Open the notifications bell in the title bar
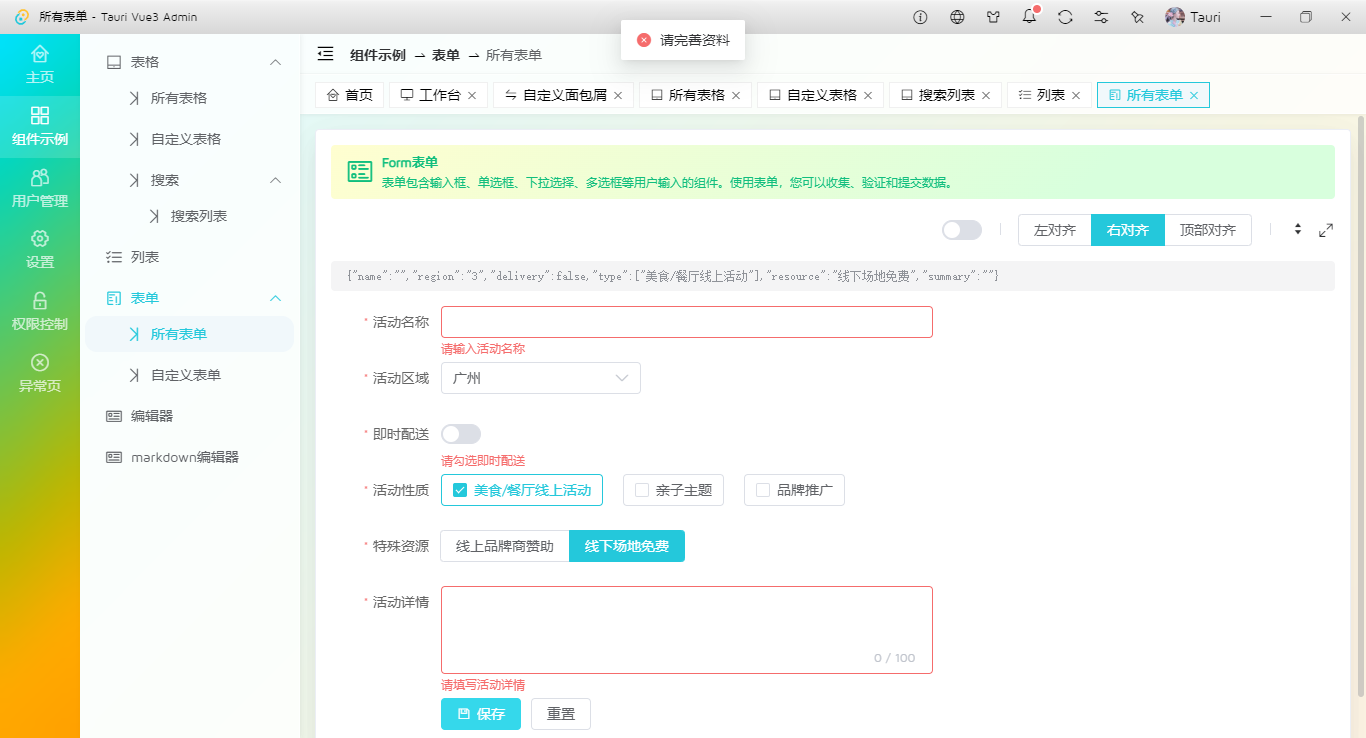This screenshot has height=738, width=1366. [x=1029, y=17]
